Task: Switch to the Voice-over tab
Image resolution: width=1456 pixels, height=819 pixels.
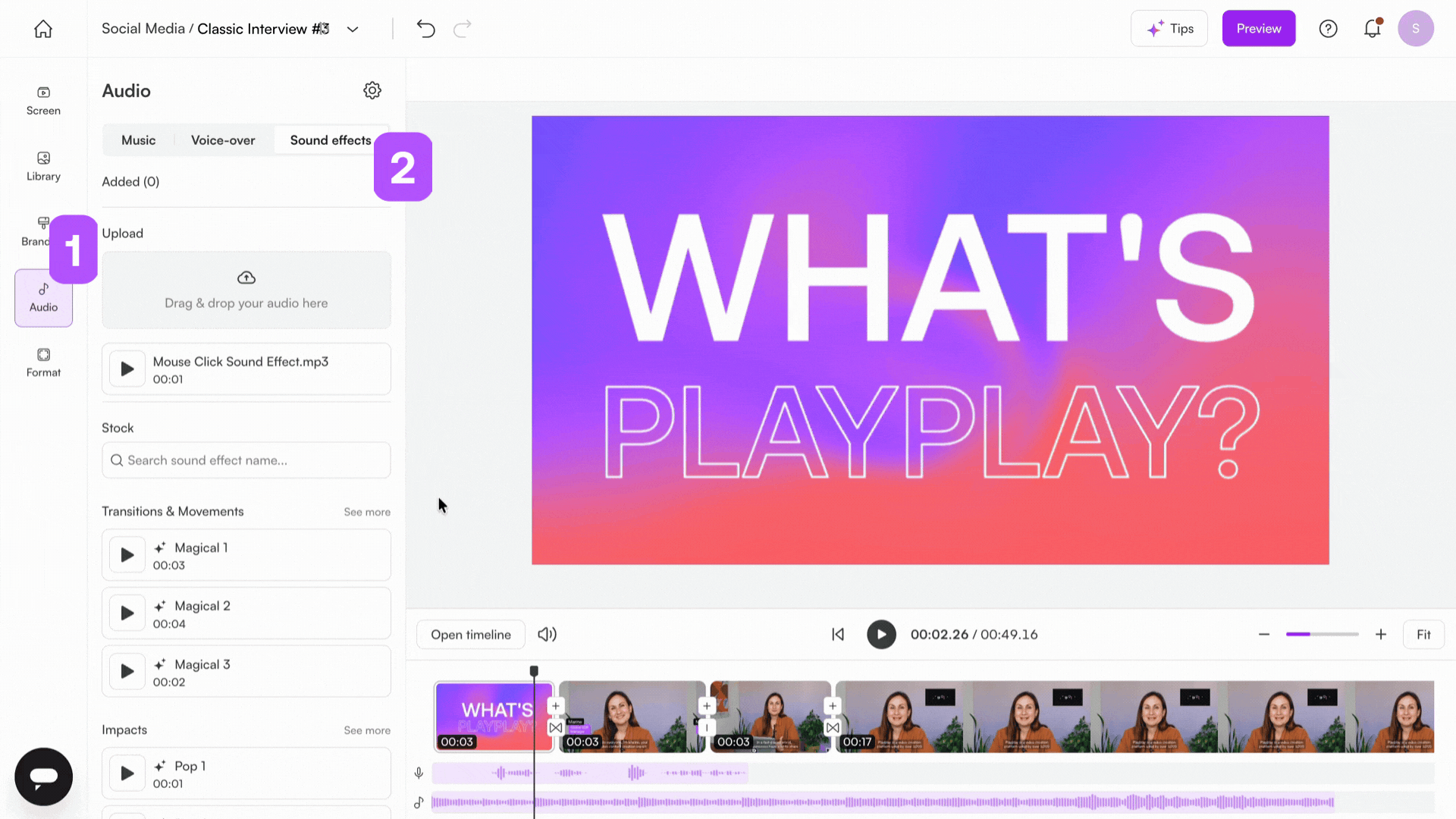Action: (223, 140)
